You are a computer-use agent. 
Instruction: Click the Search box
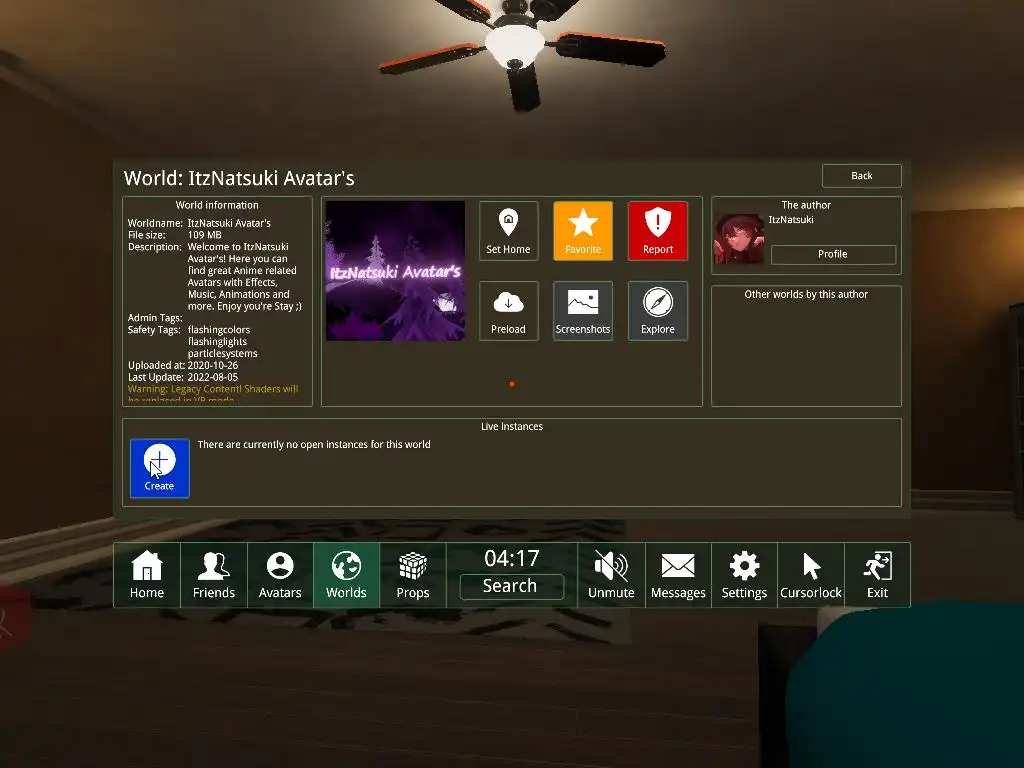511,586
